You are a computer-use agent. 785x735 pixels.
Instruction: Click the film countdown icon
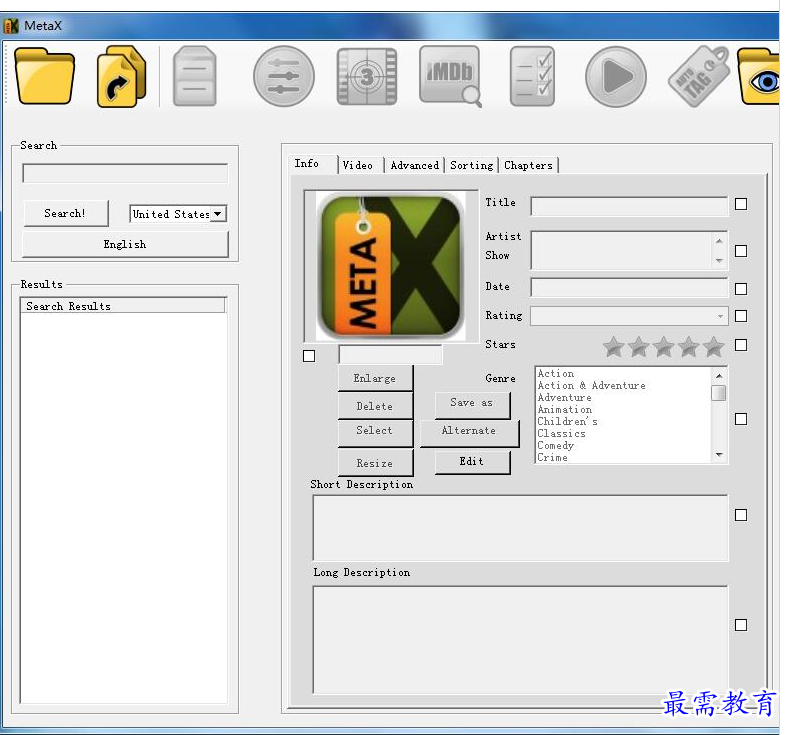(x=366, y=77)
